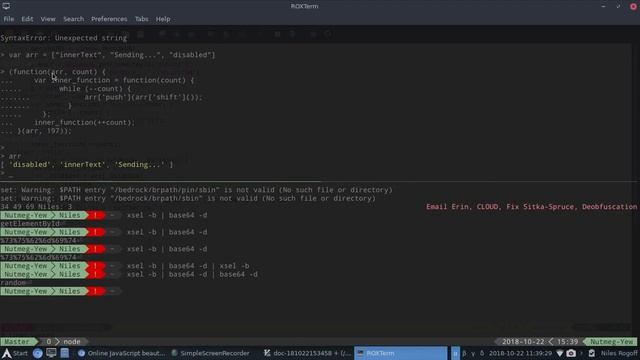Image resolution: width=640 pixels, height=360 pixels.
Task: Select the beta workspace in pager
Action: pos(464,353)
